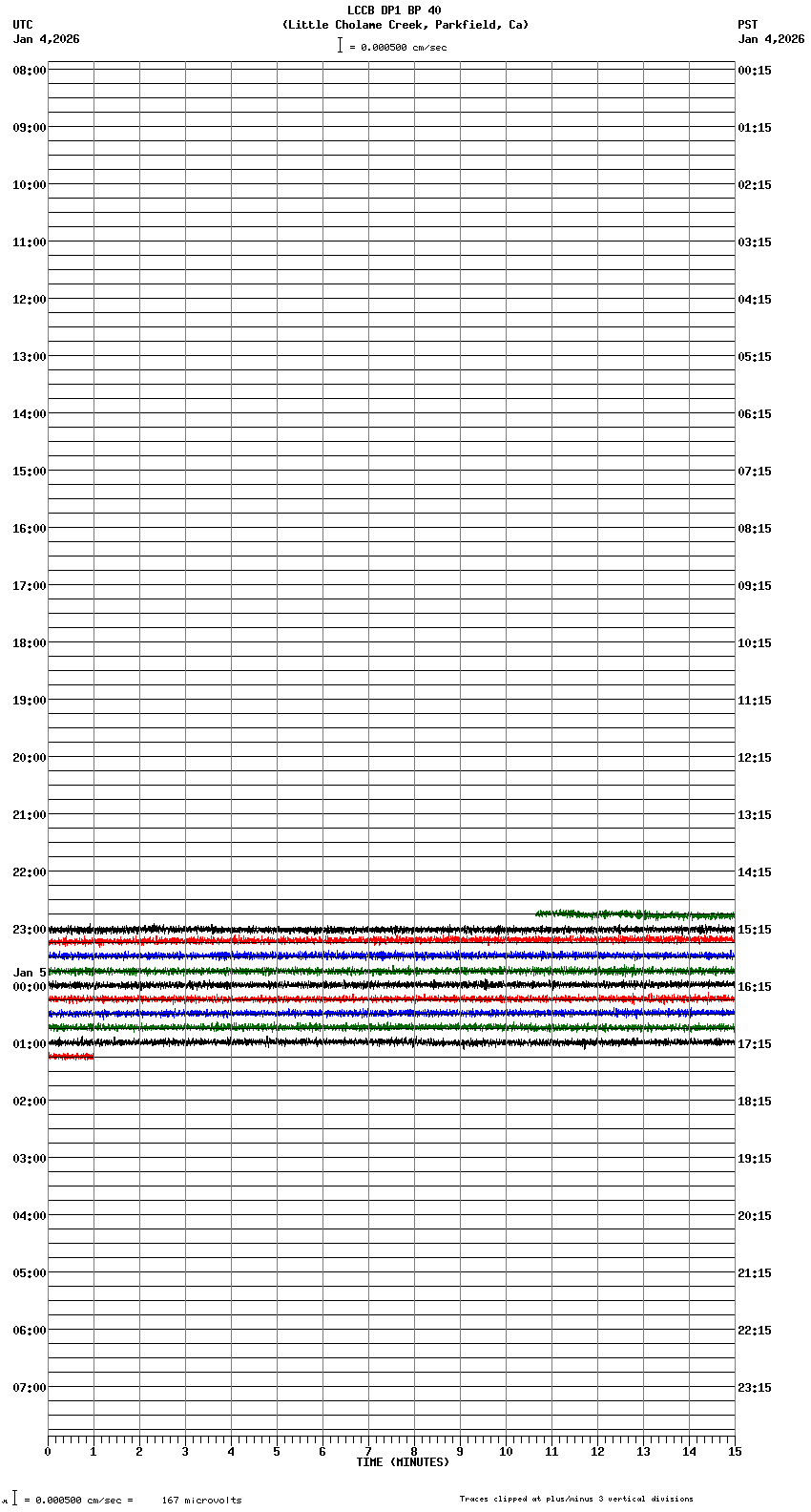
Task: Click the 19:00 UTC row label
Action: [30, 701]
